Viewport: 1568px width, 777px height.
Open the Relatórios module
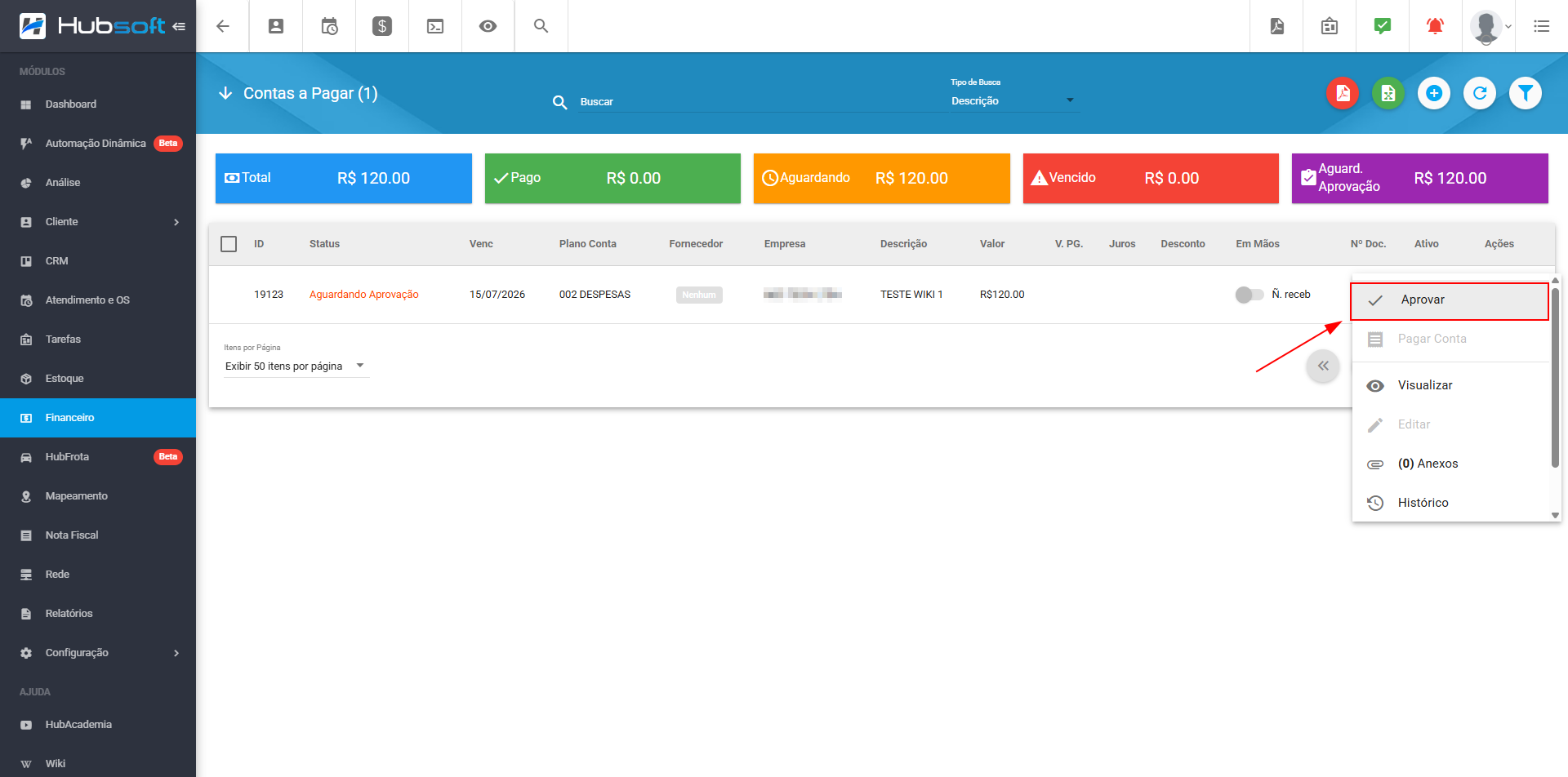click(x=98, y=614)
